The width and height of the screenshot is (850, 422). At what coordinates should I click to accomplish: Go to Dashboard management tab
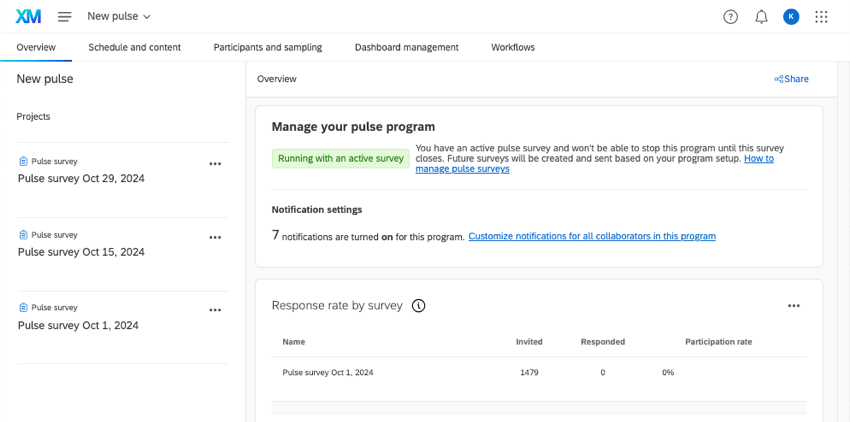click(x=406, y=47)
